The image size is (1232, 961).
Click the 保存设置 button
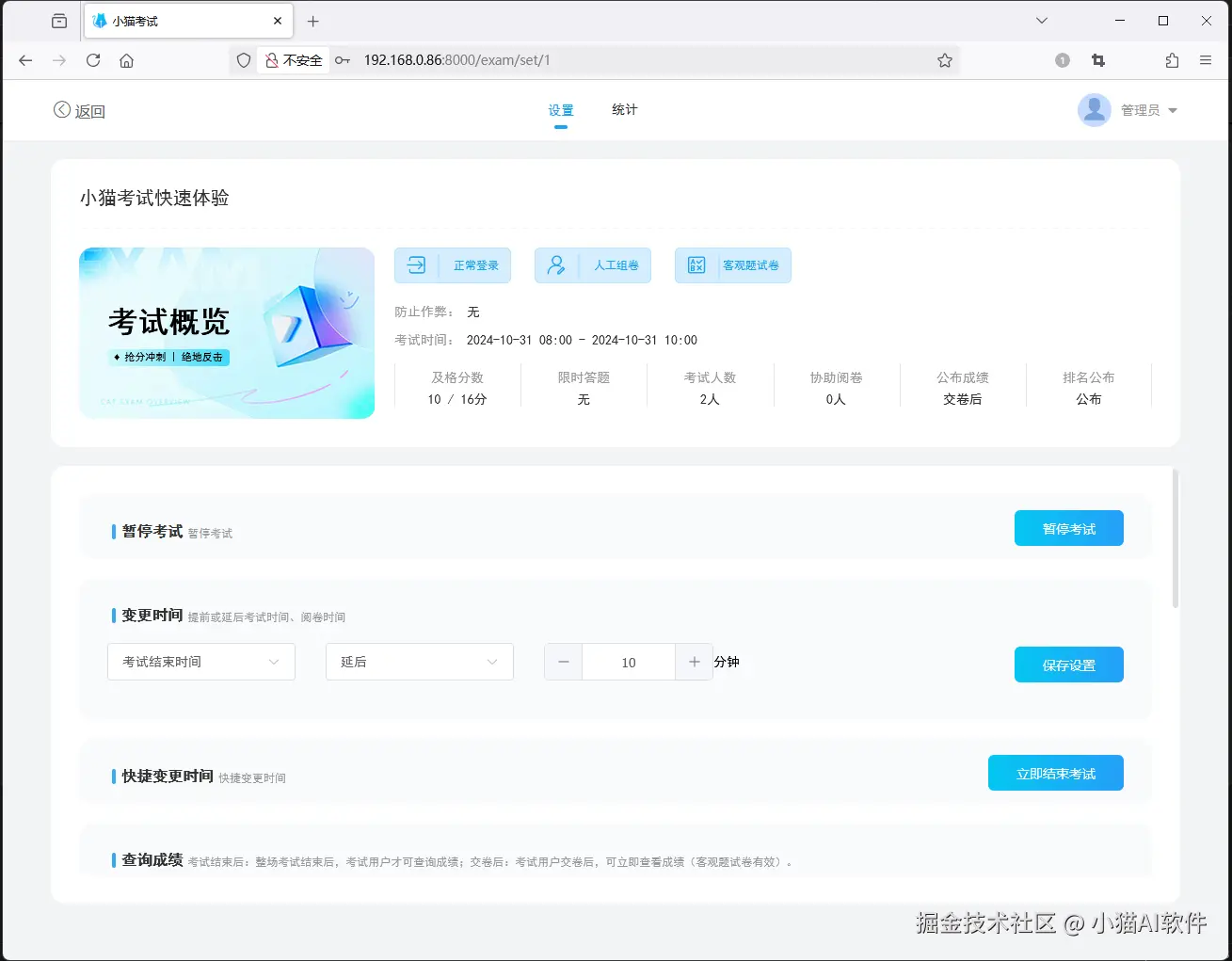tap(1068, 665)
